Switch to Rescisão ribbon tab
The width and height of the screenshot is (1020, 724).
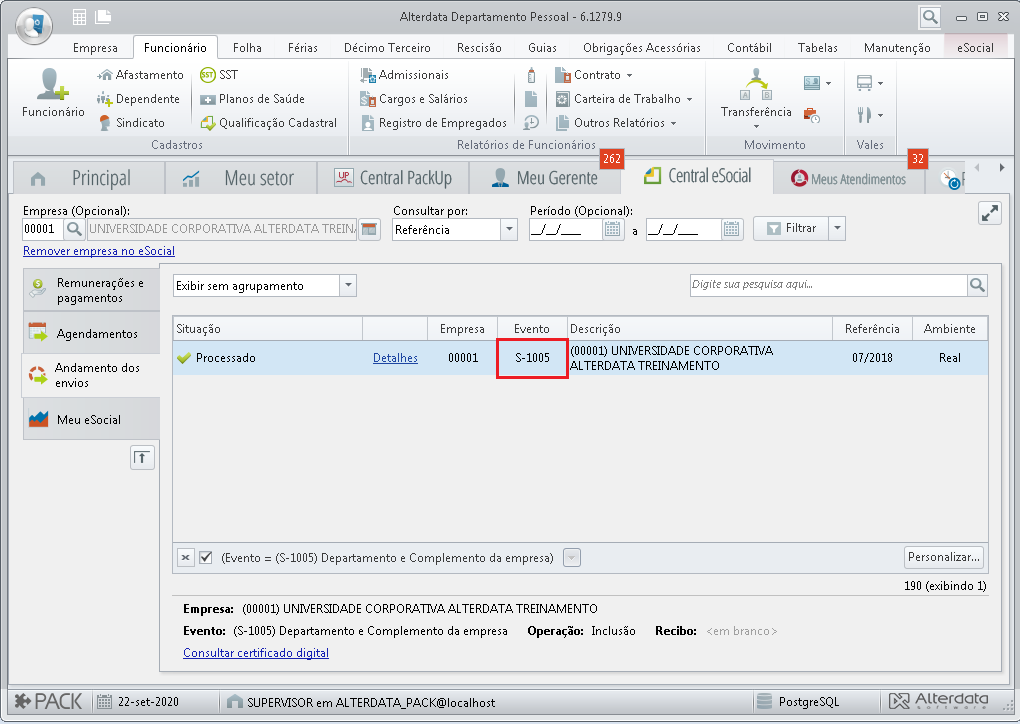[x=479, y=47]
